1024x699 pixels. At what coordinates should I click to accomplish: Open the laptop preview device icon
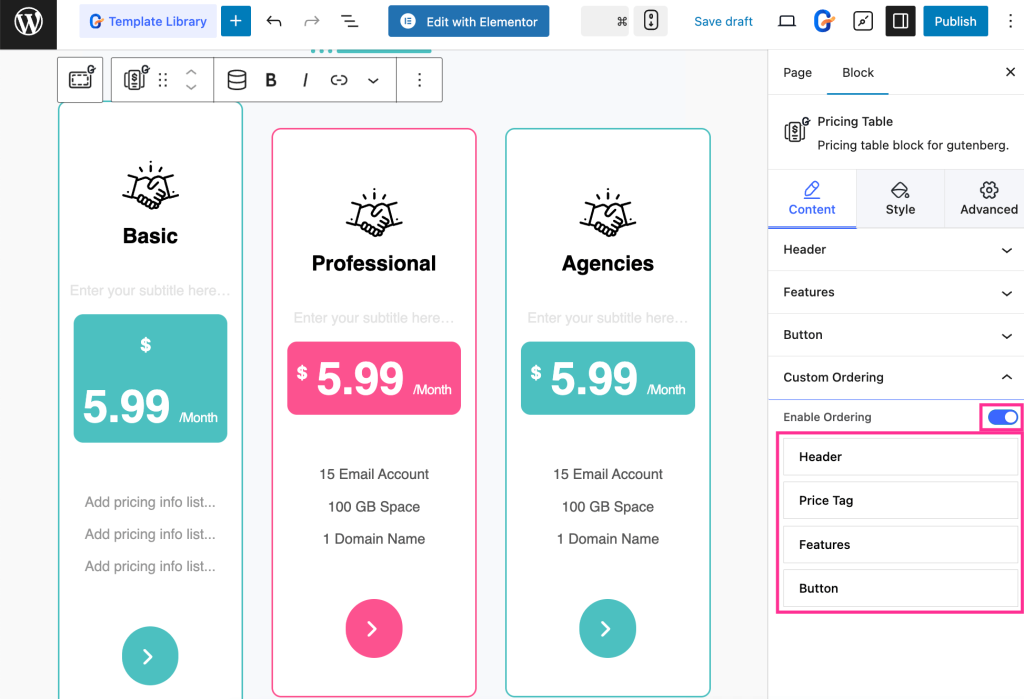tap(787, 22)
